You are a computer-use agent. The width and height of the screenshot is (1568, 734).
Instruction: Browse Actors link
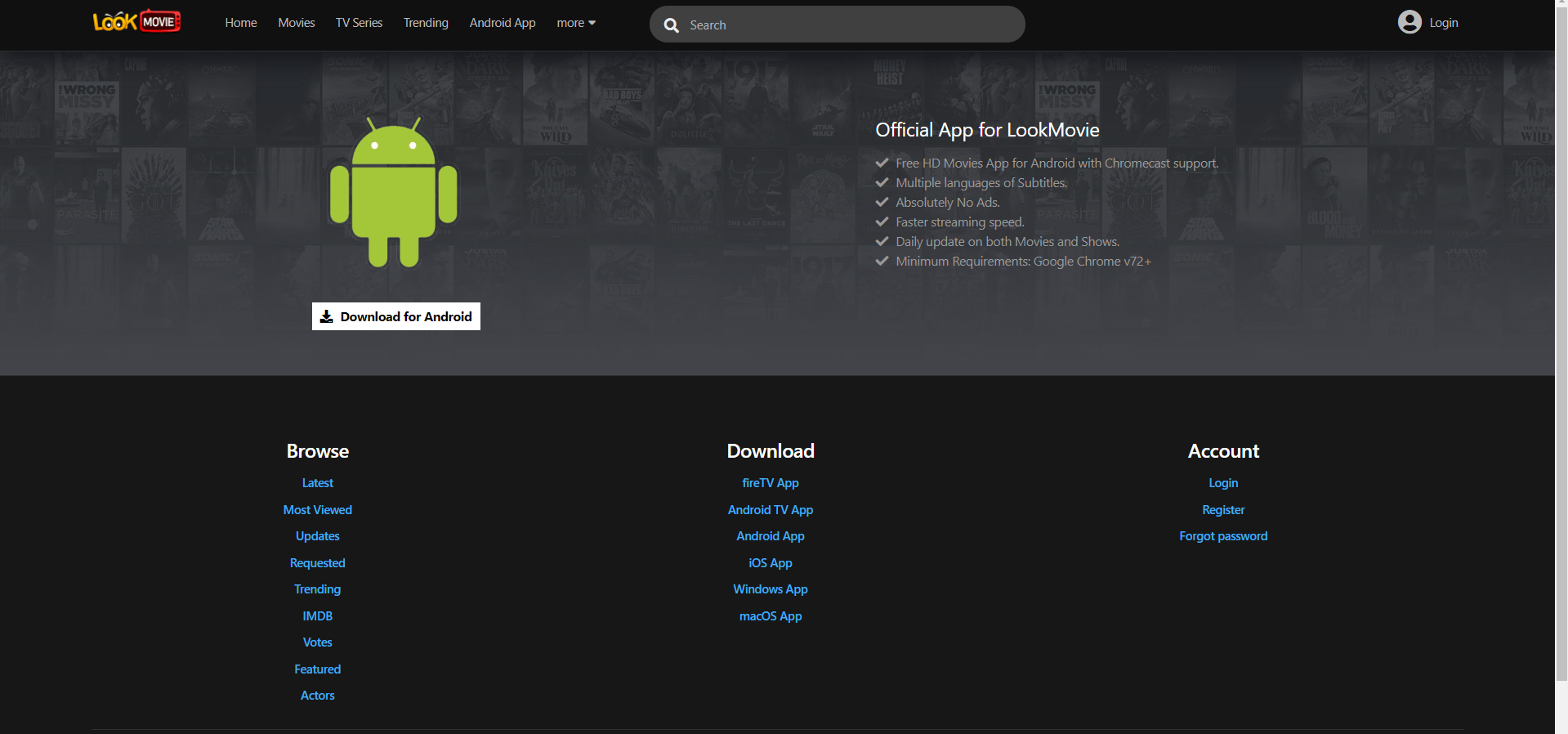tap(318, 696)
